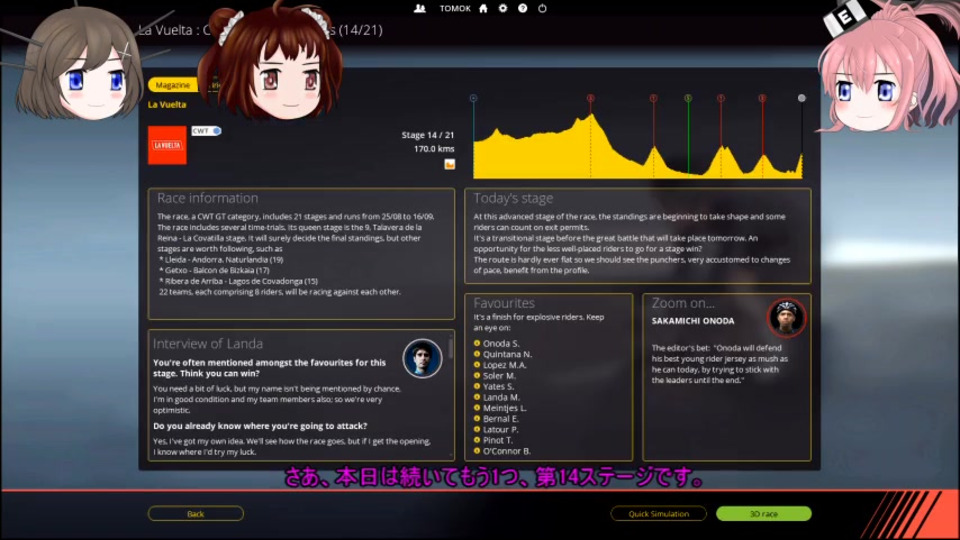The height and width of the screenshot is (540, 960).
Task: Select favourite Latour P.
Action: 500,430
